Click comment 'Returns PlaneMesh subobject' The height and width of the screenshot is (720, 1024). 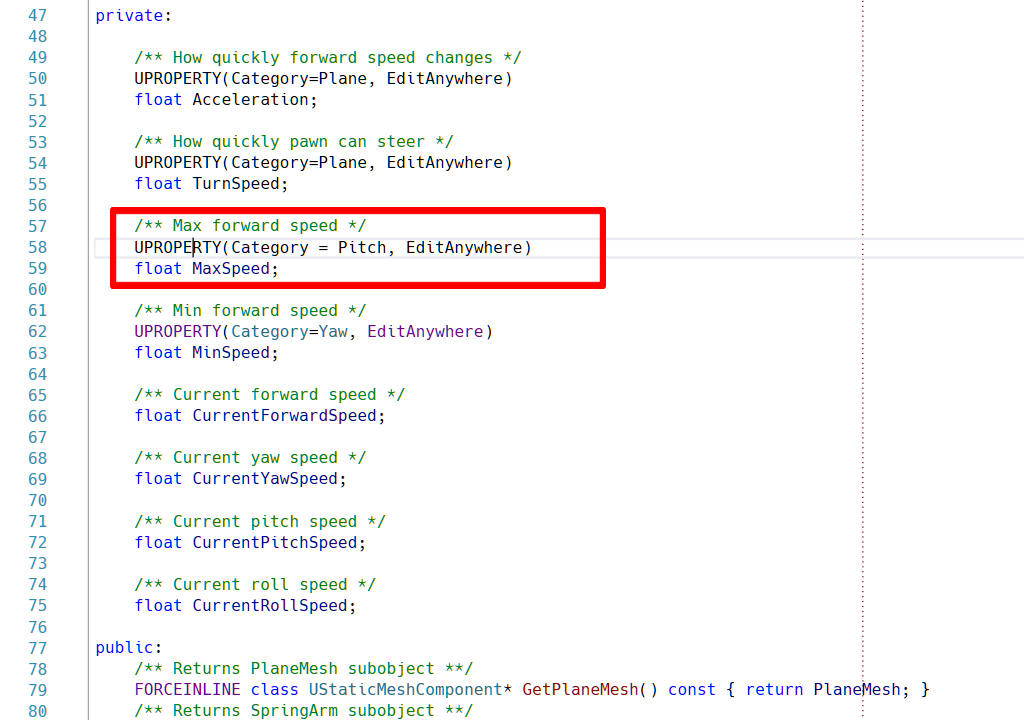304,668
